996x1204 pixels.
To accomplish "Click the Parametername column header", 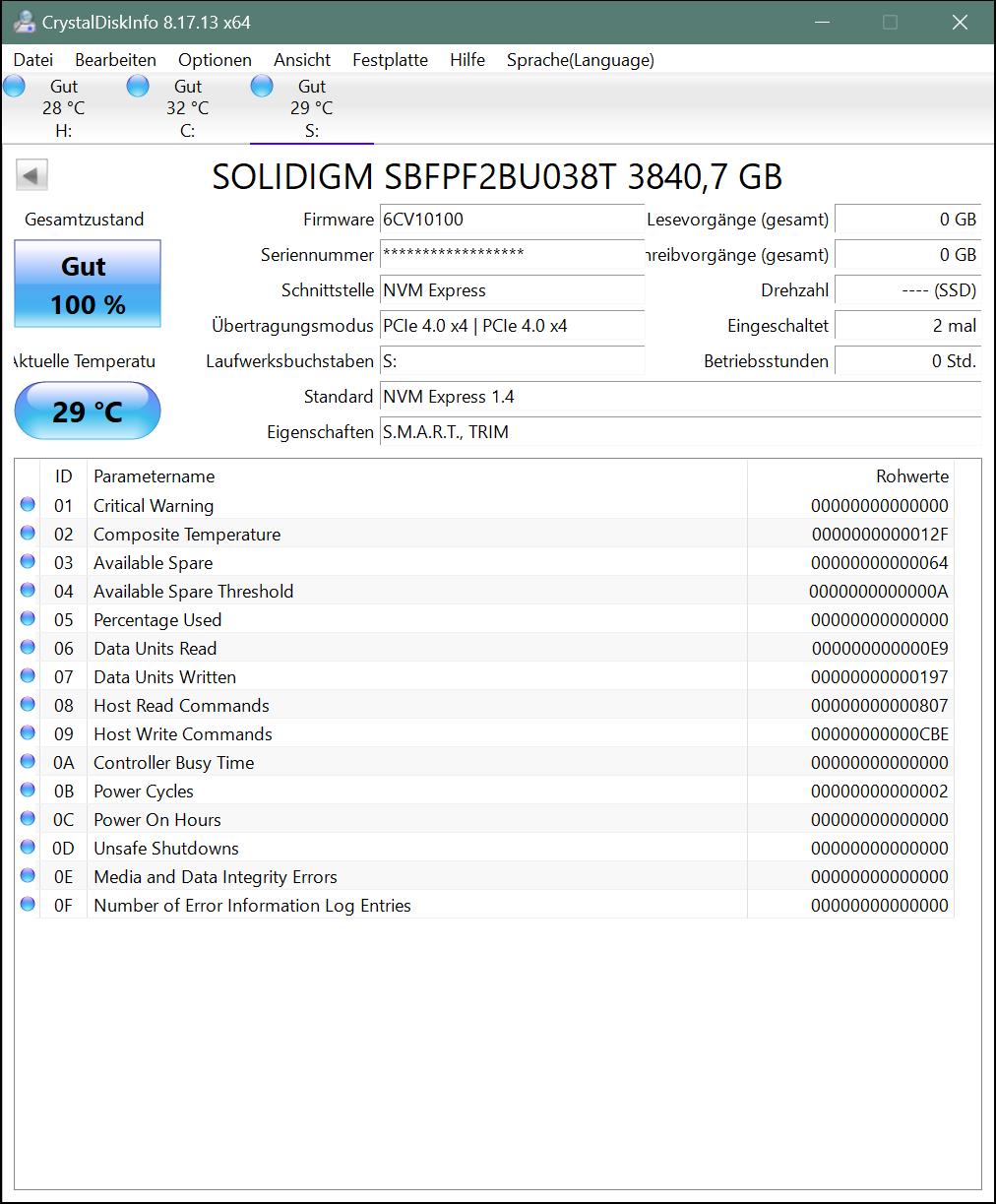I will (x=417, y=476).
